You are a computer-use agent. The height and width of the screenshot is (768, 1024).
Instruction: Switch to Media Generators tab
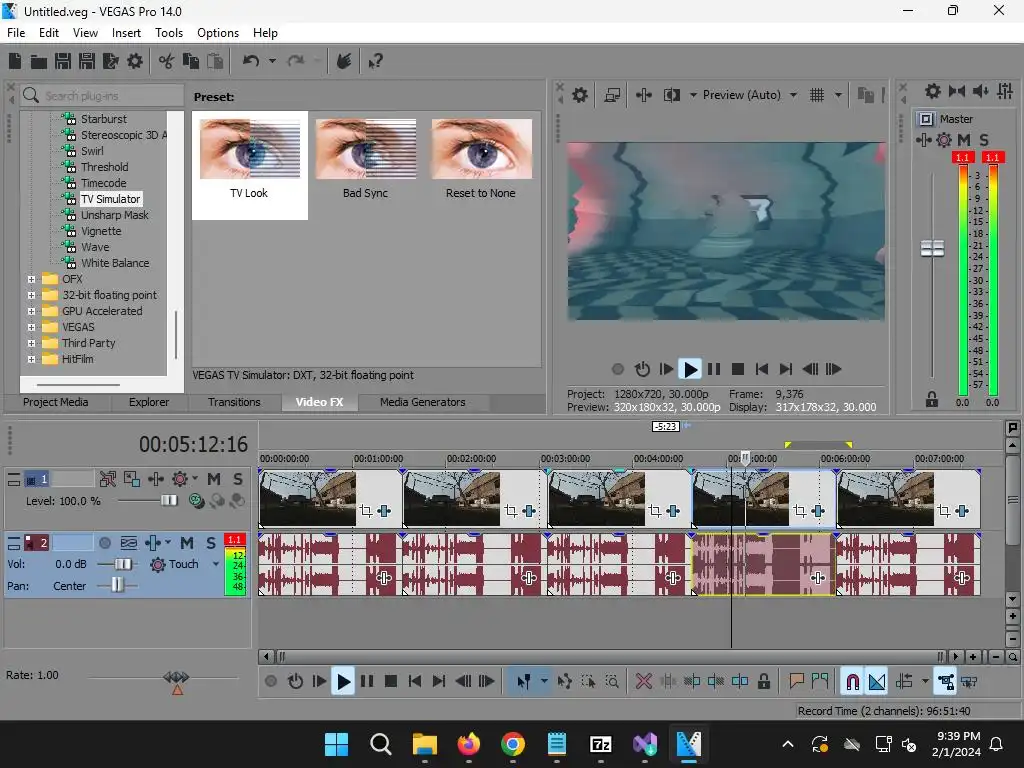pos(423,402)
